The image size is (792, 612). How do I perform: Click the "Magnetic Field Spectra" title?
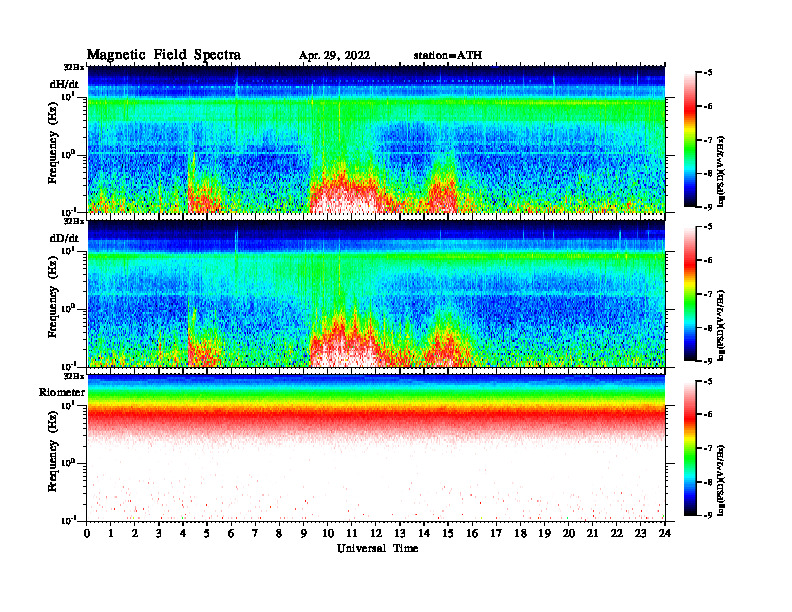(x=164, y=55)
